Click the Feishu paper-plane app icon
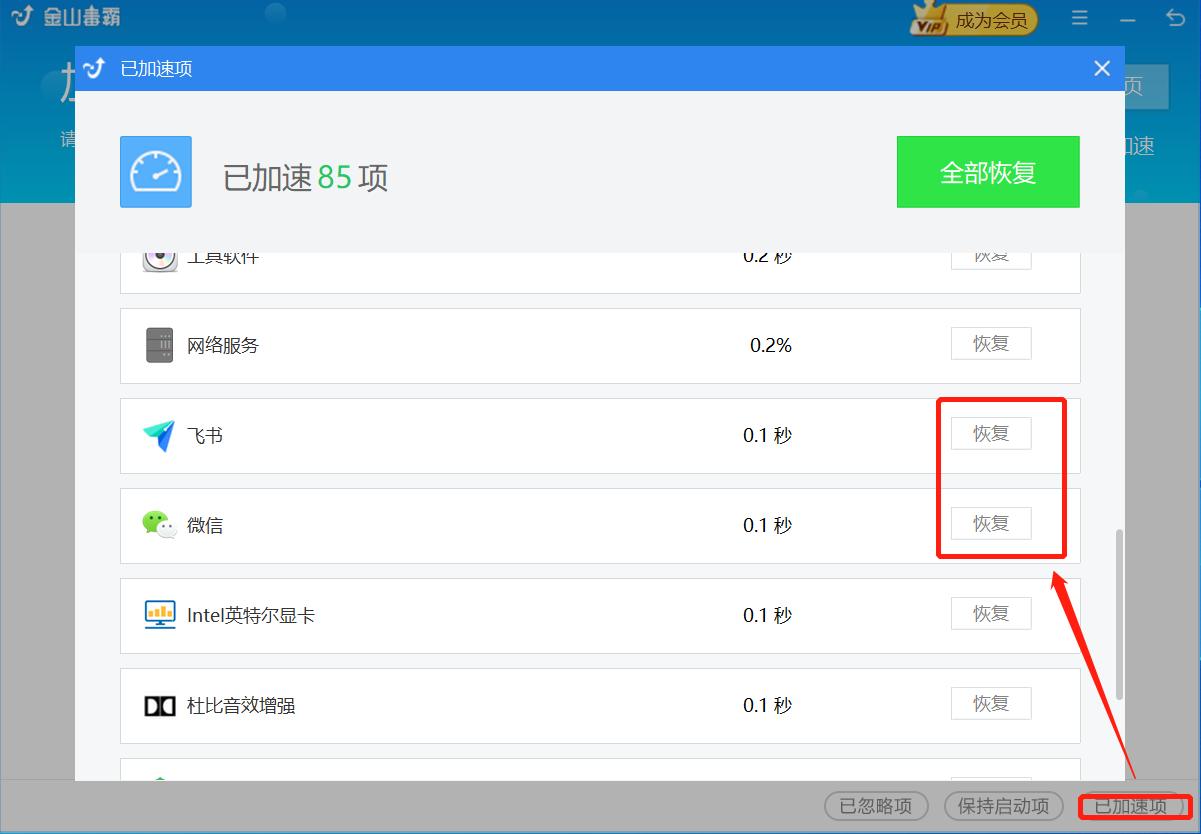The height and width of the screenshot is (834, 1201). (159, 435)
